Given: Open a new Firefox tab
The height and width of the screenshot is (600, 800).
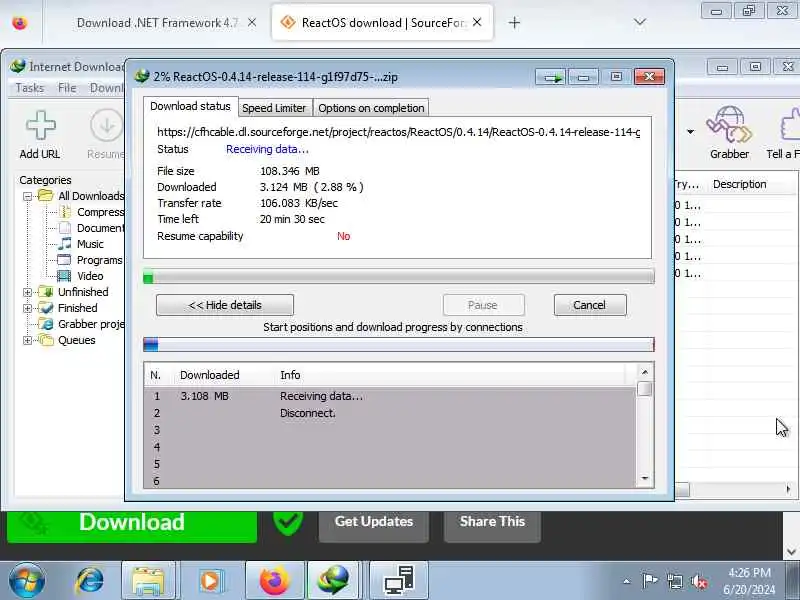Looking at the screenshot, I should 514,23.
